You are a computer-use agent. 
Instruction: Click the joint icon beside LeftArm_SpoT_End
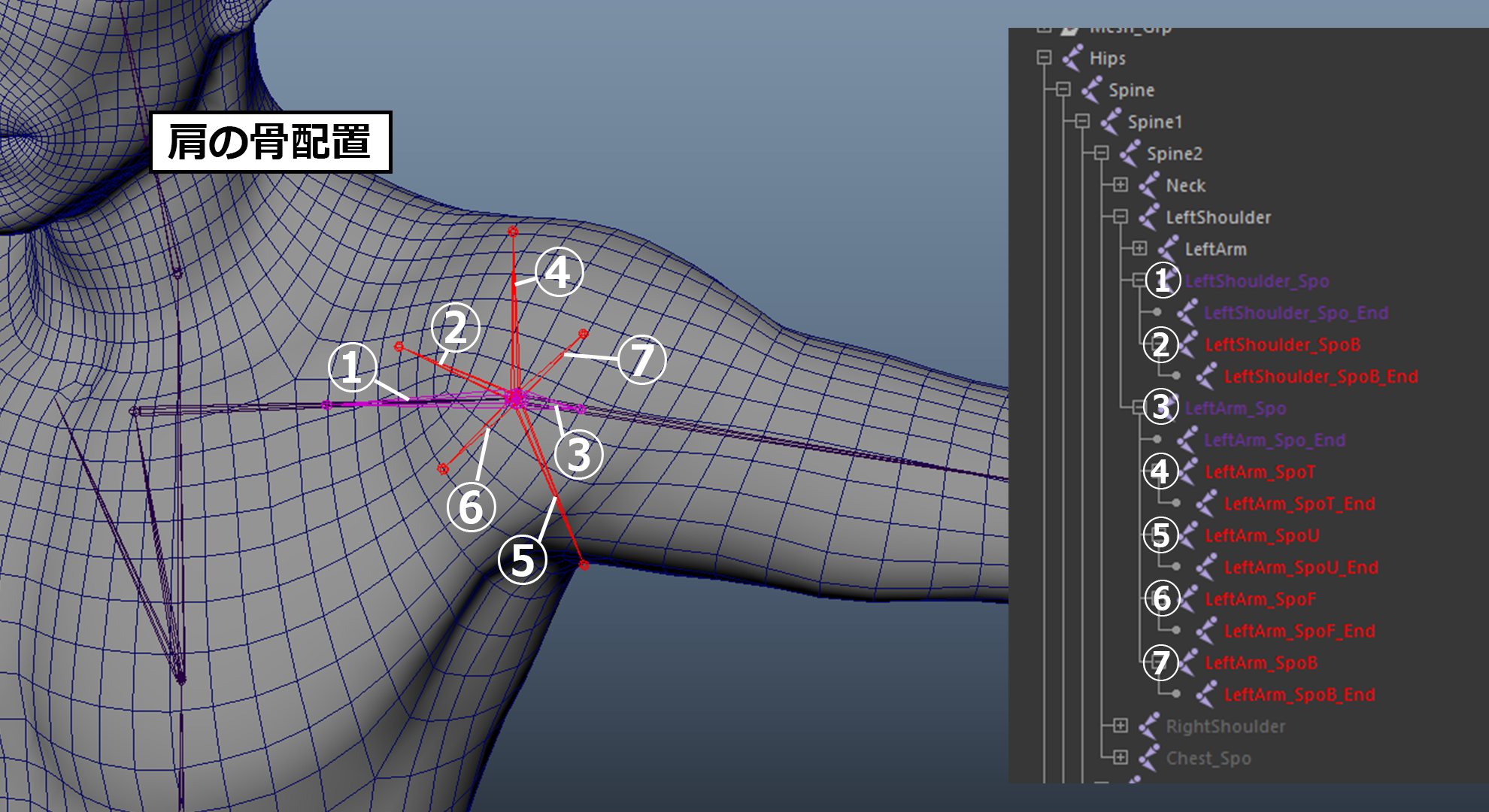click(1206, 503)
